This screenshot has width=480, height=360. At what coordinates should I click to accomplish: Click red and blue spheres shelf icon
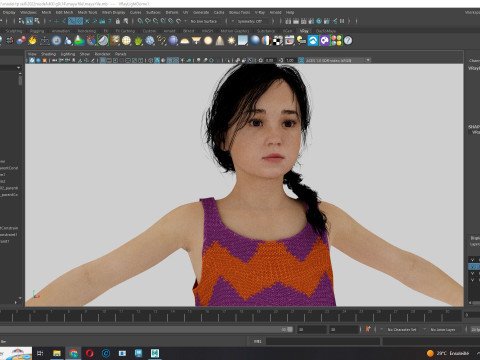point(21,41)
